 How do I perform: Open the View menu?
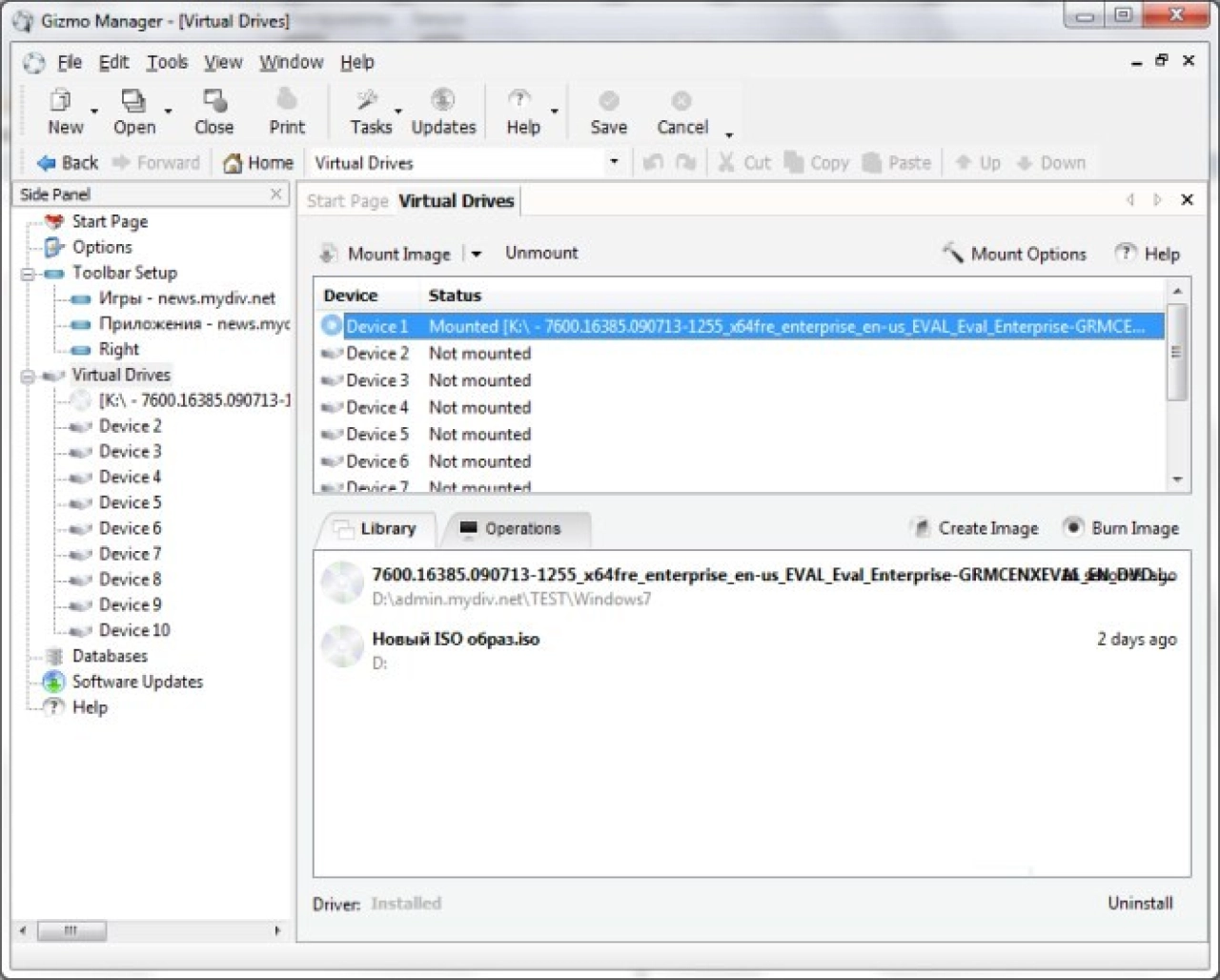223,62
